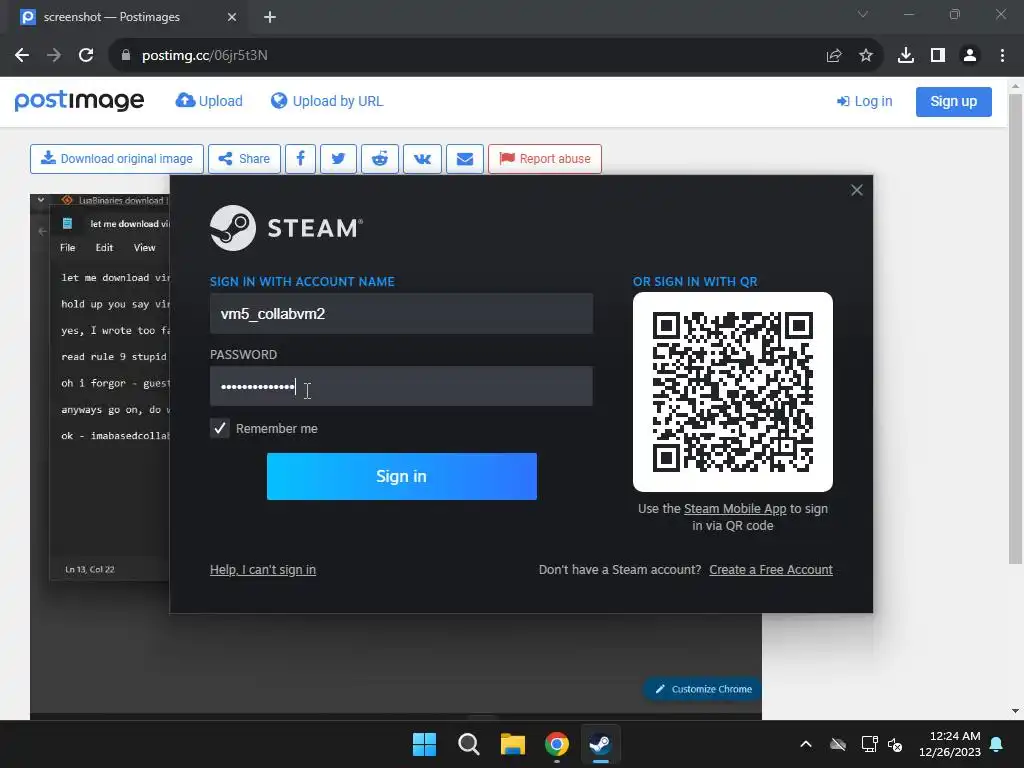Viewport: 1024px width, 768px height.
Task: Reload the Postimages page
Action: [x=86, y=56]
